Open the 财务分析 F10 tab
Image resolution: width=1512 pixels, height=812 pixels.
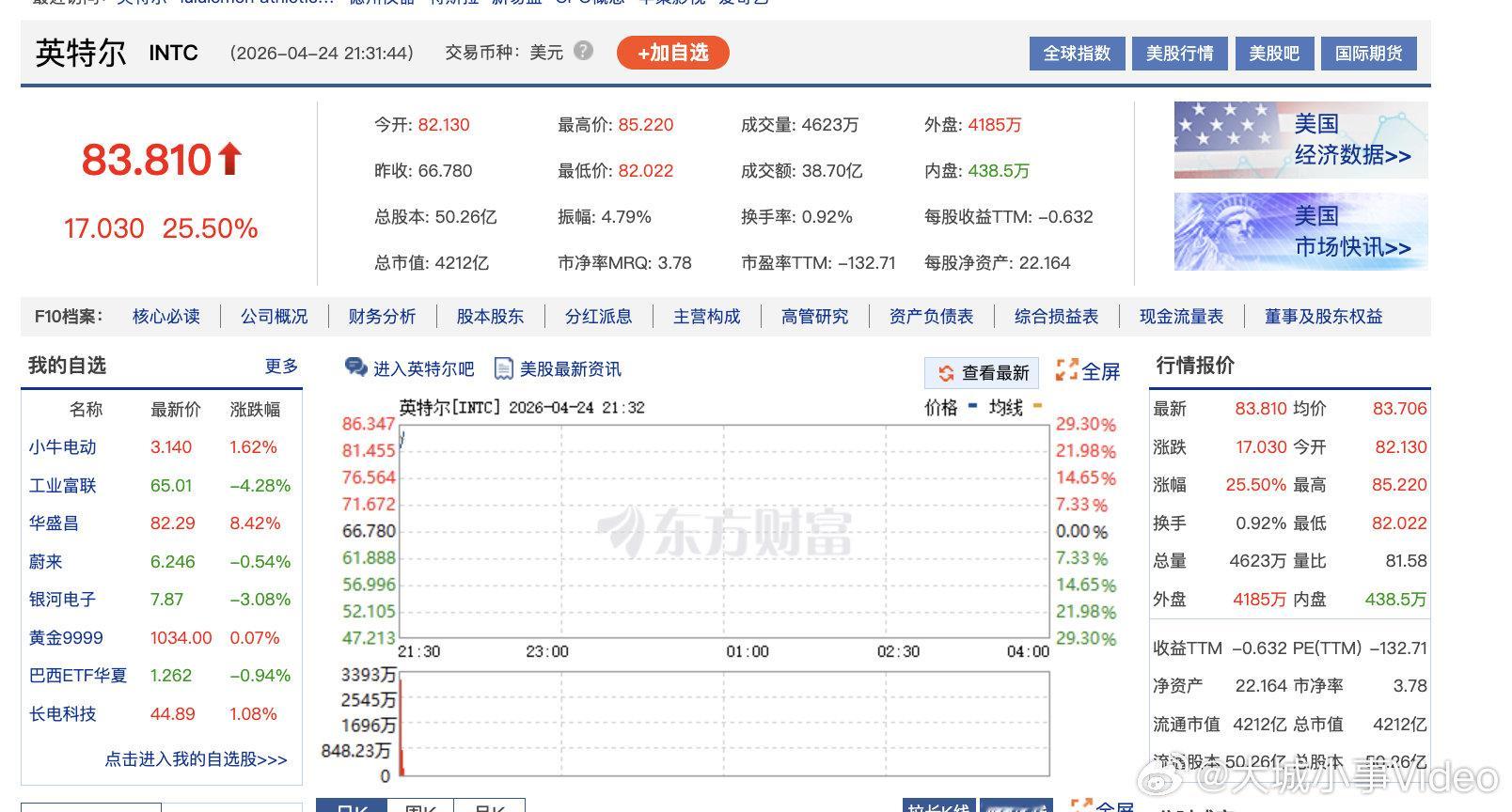(x=382, y=317)
